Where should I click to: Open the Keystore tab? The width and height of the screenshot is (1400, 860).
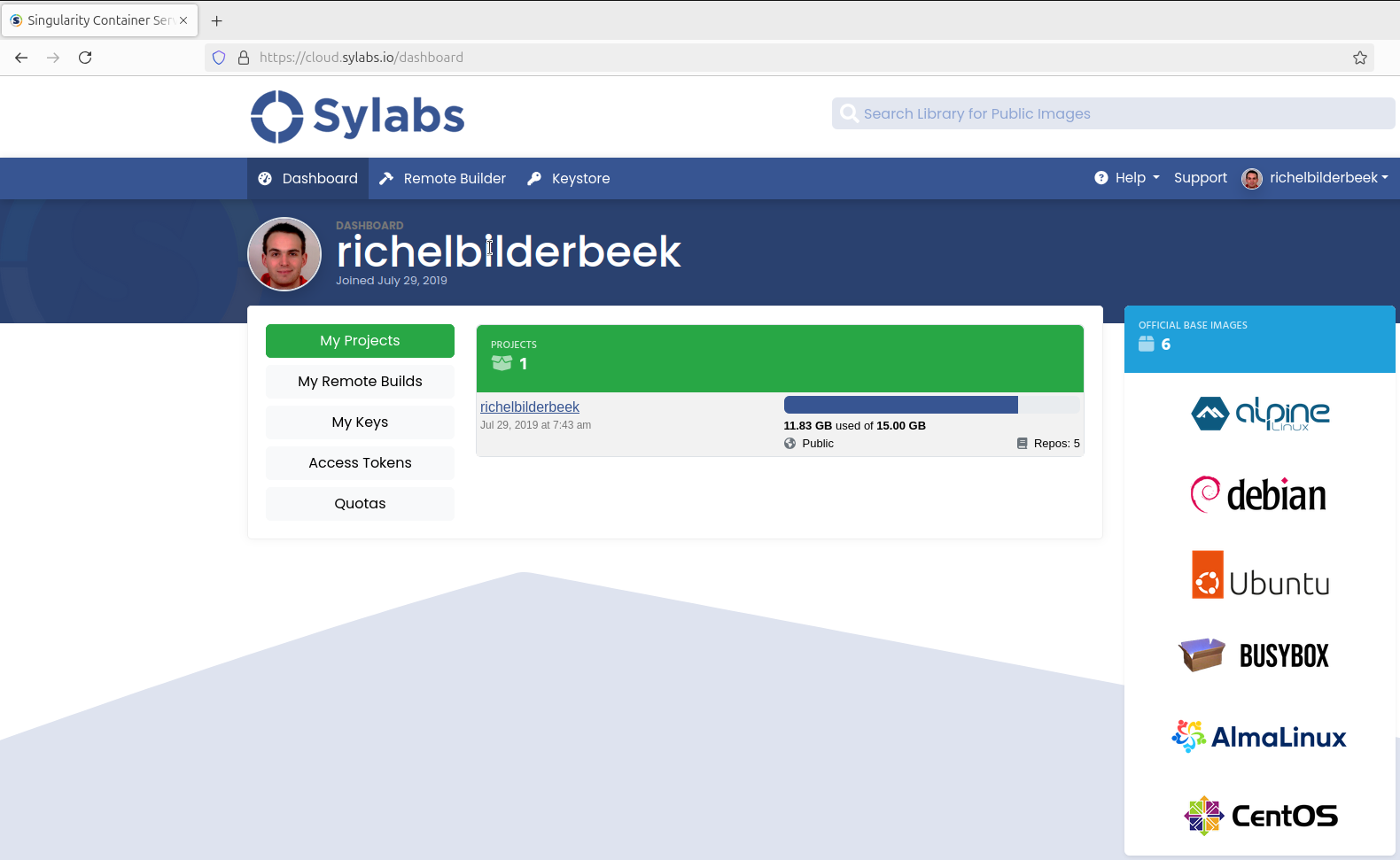pyautogui.click(x=569, y=179)
